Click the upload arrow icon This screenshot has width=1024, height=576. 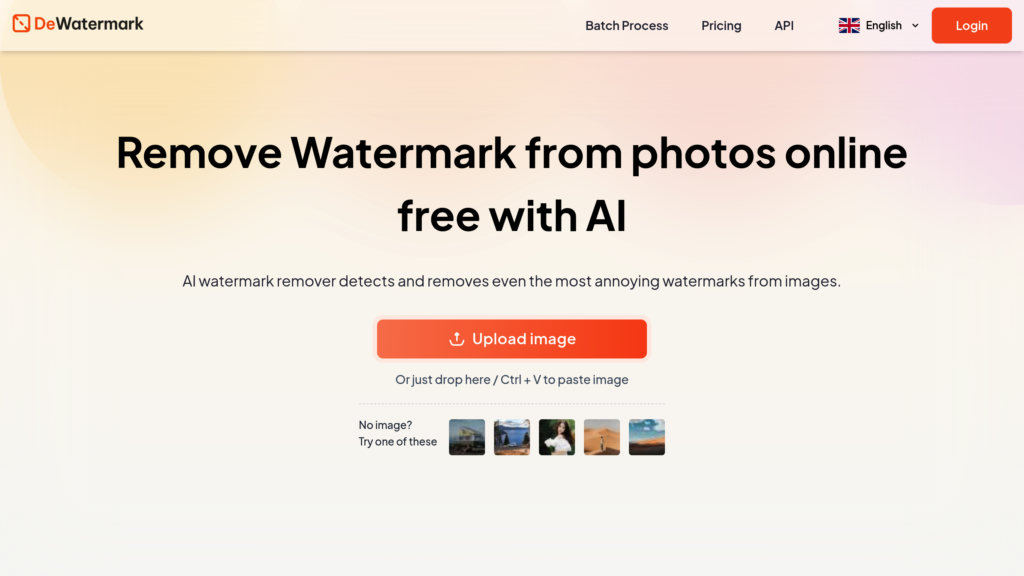coord(456,338)
